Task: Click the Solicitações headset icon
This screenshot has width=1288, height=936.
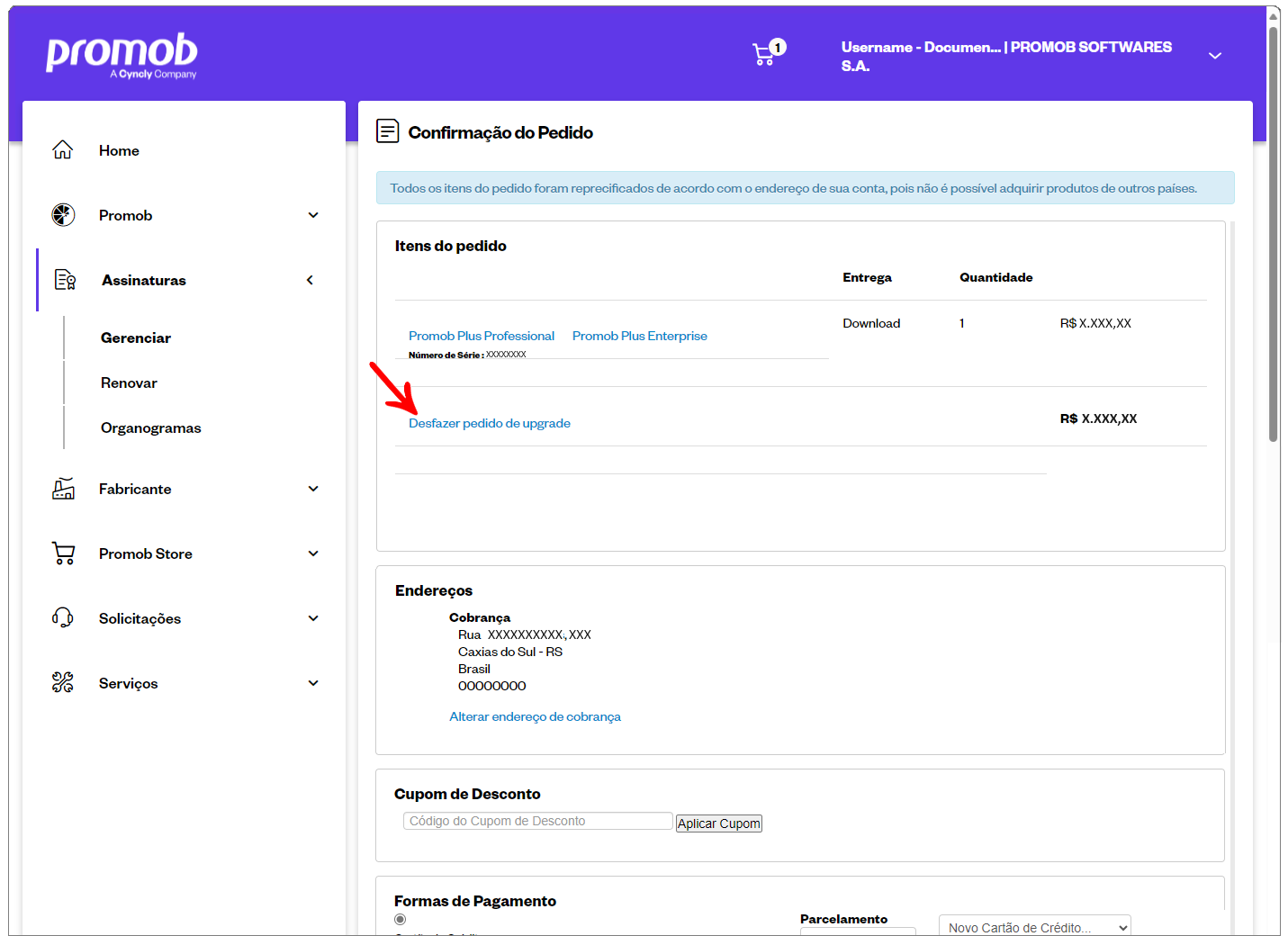Action: click(63, 617)
